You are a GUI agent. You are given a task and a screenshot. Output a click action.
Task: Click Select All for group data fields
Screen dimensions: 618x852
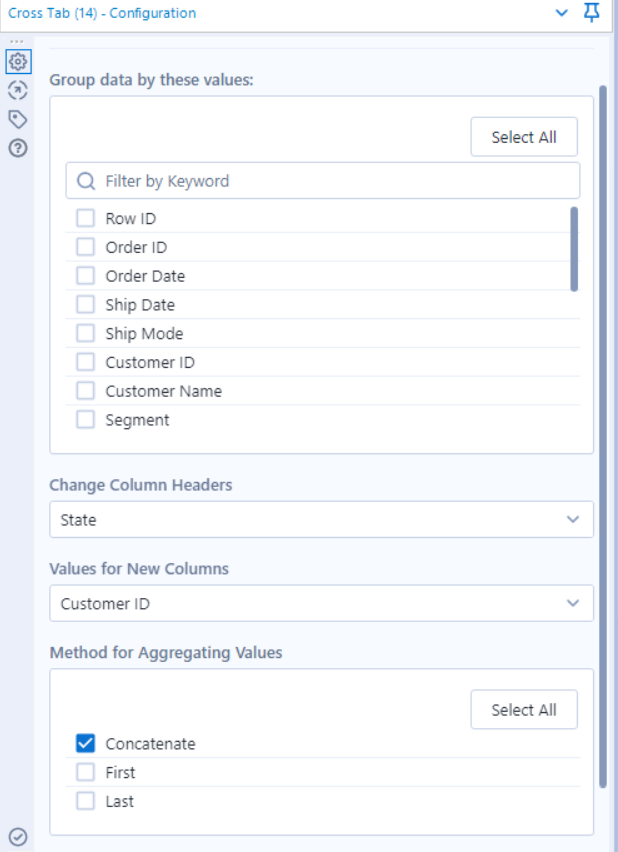(524, 137)
